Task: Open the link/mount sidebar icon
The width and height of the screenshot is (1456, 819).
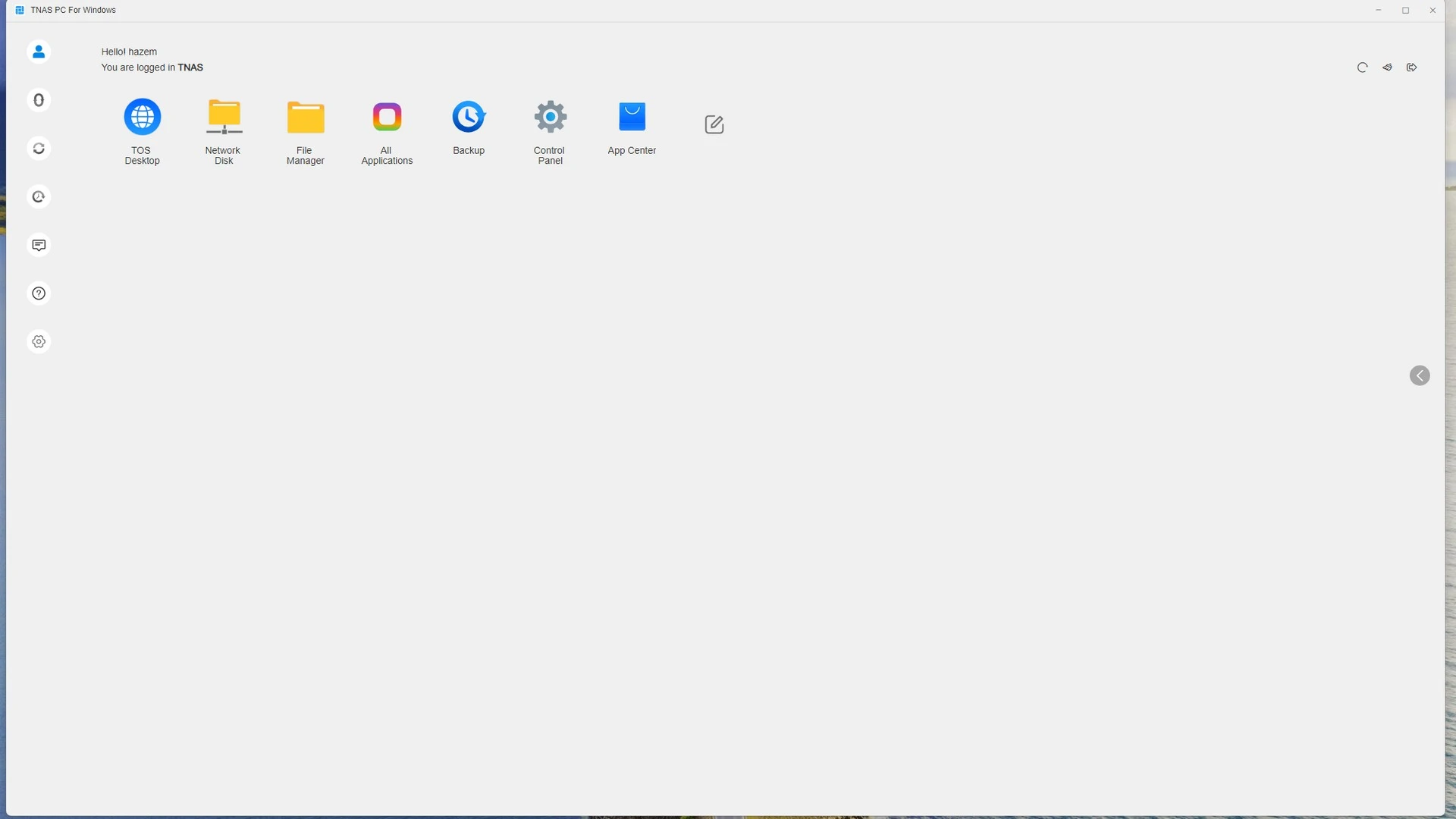Action: (x=39, y=100)
